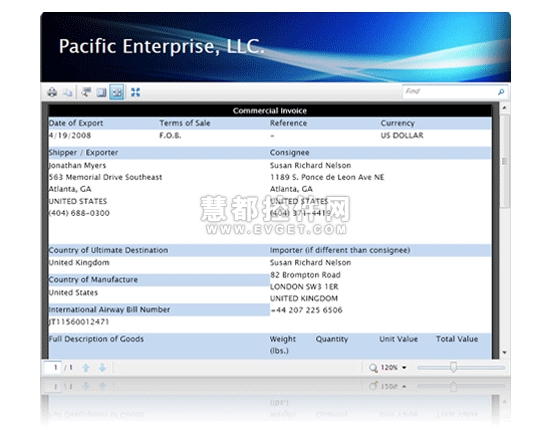Click the previous page up arrow

tap(86, 368)
